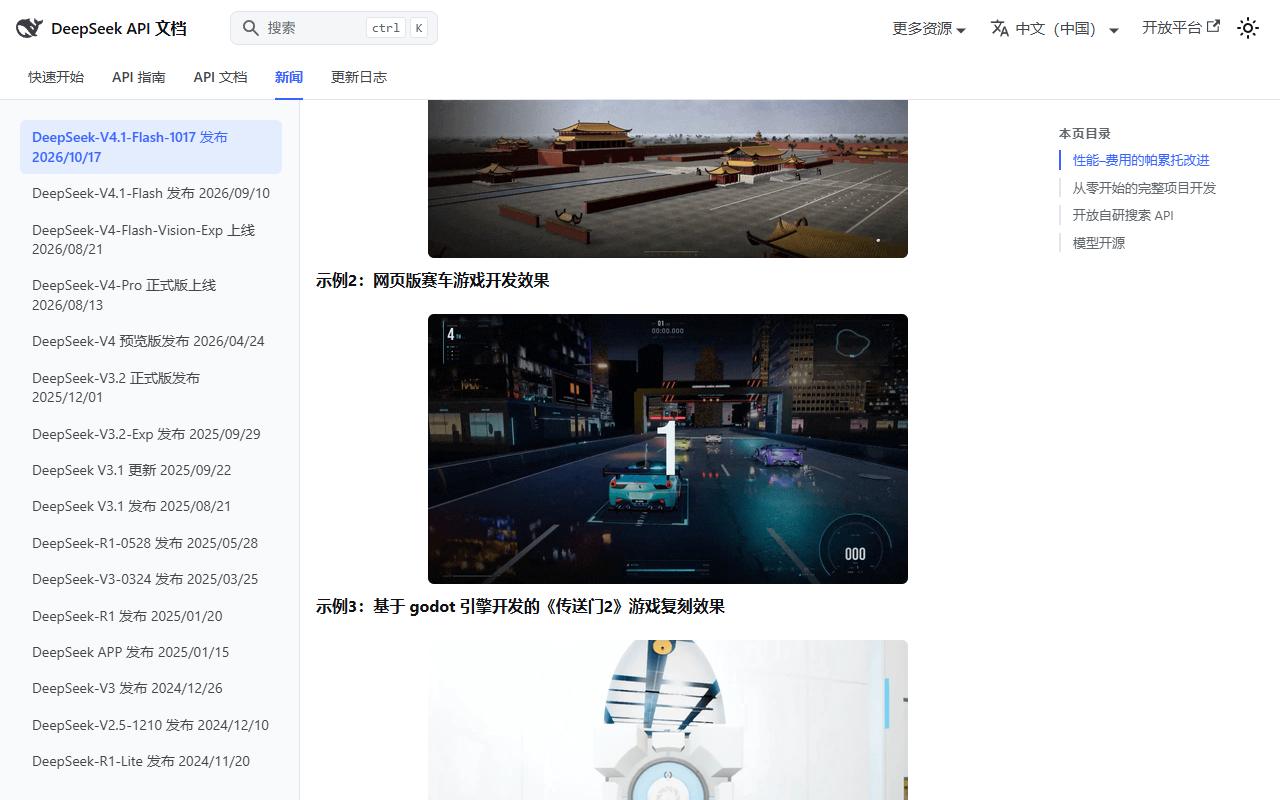The height and width of the screenshot is (800, 1280).
Task: Open DeepSeek-R1 发布 2025/01/20 entry
Action: [x=151, y=616]
